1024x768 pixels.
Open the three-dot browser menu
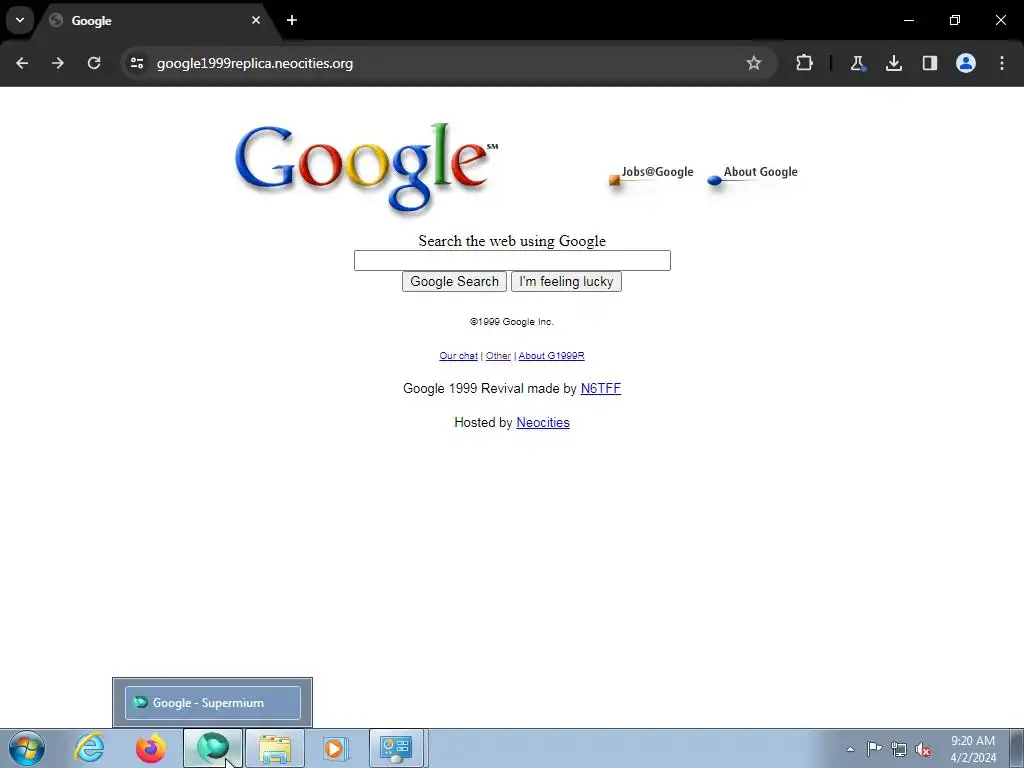[x=1002, y=63]
